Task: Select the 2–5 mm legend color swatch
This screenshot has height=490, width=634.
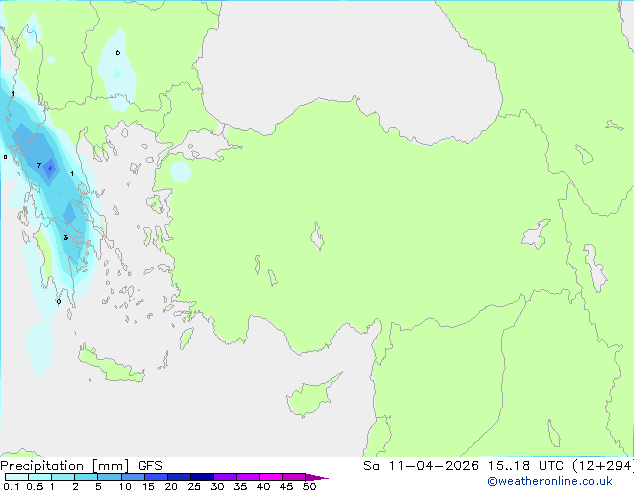Action: coord(86,477)
